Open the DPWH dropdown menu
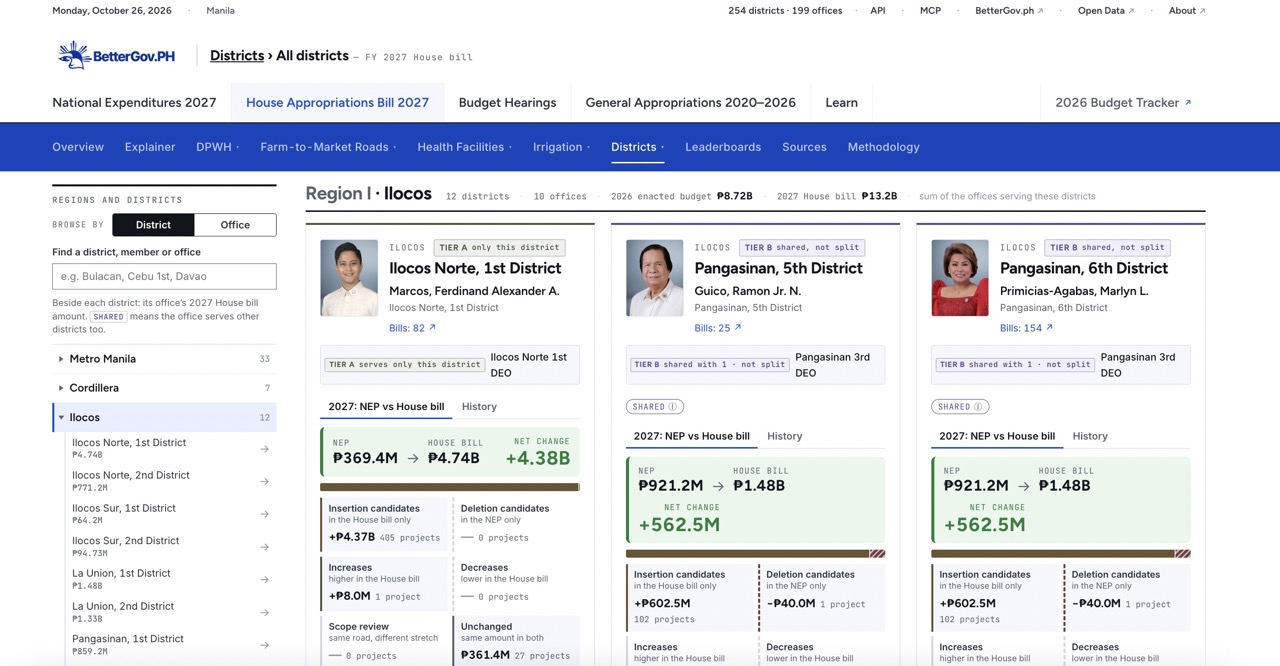 (x=217, y=147)
